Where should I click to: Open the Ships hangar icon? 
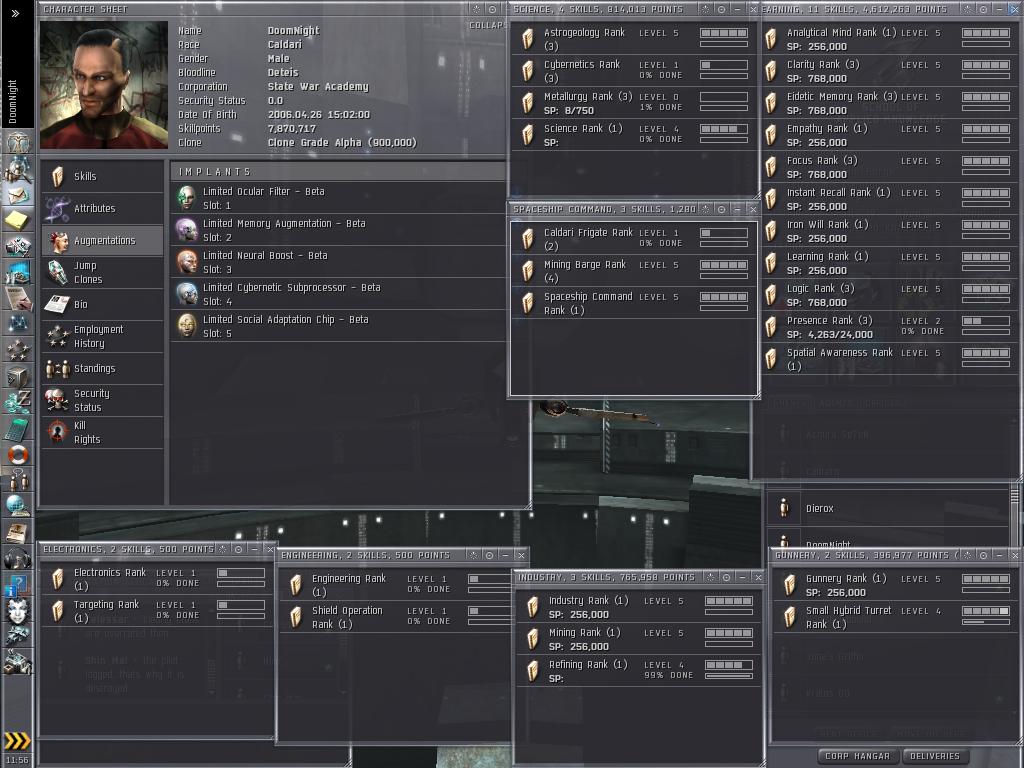point(18,635)
